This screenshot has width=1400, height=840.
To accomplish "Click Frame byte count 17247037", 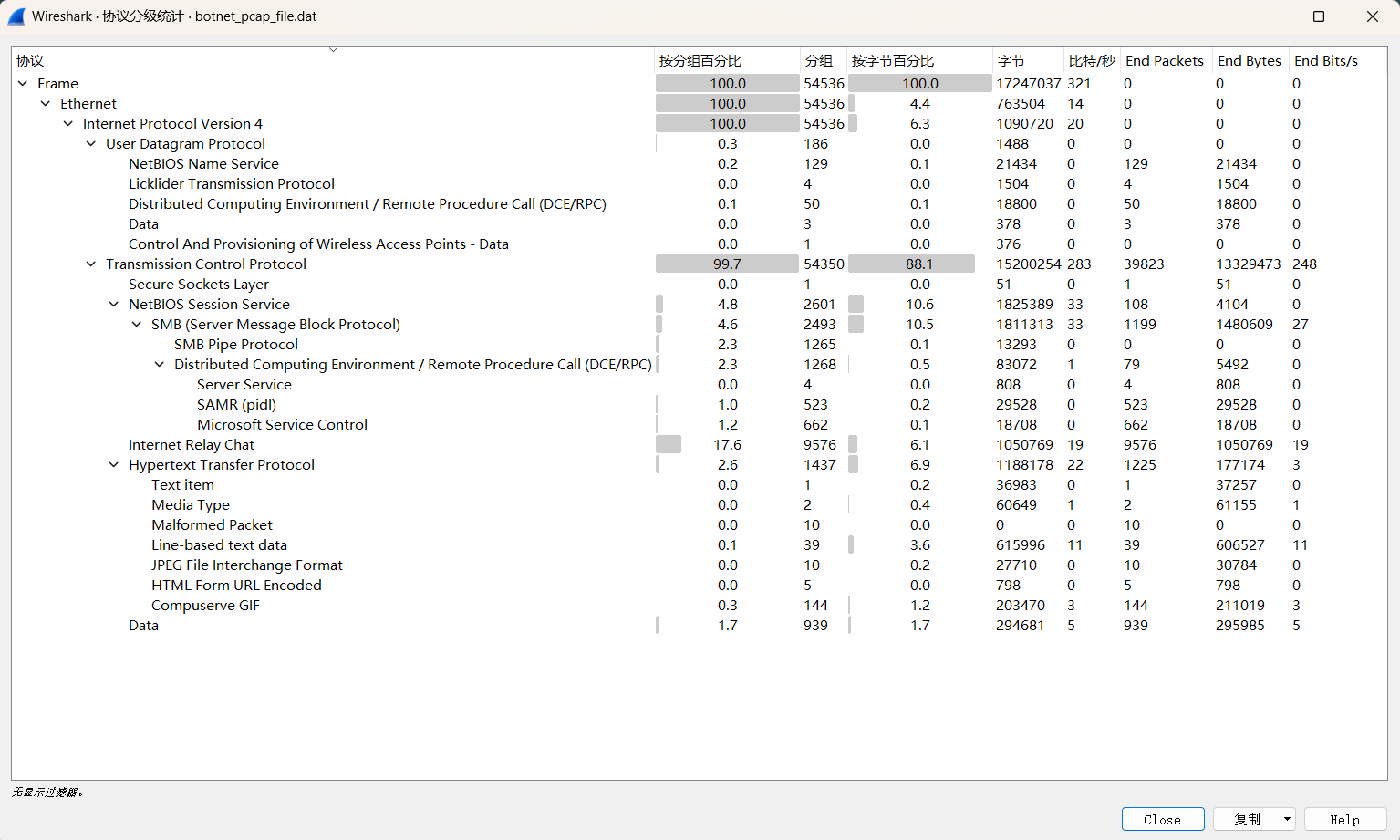I will (1029, 84).
